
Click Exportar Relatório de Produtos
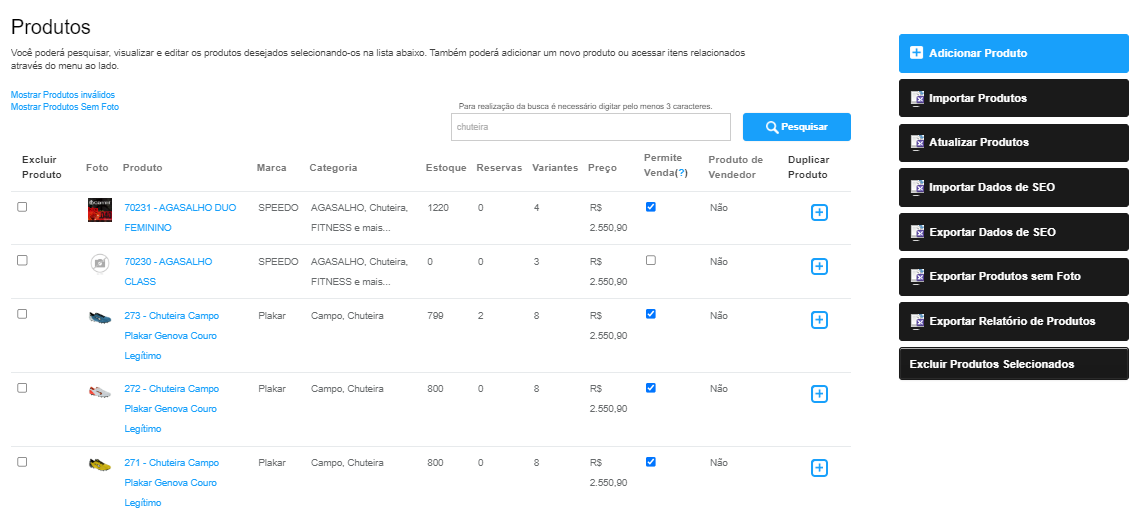pos(1013,321)
